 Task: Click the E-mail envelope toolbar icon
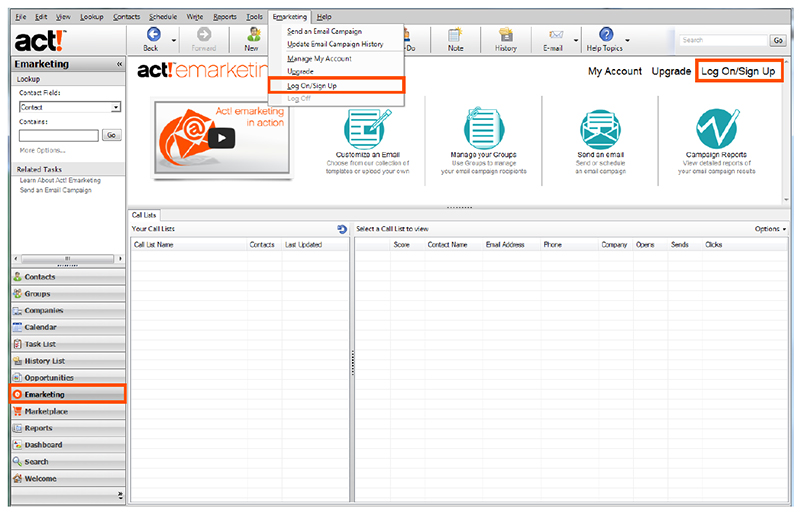556,35
